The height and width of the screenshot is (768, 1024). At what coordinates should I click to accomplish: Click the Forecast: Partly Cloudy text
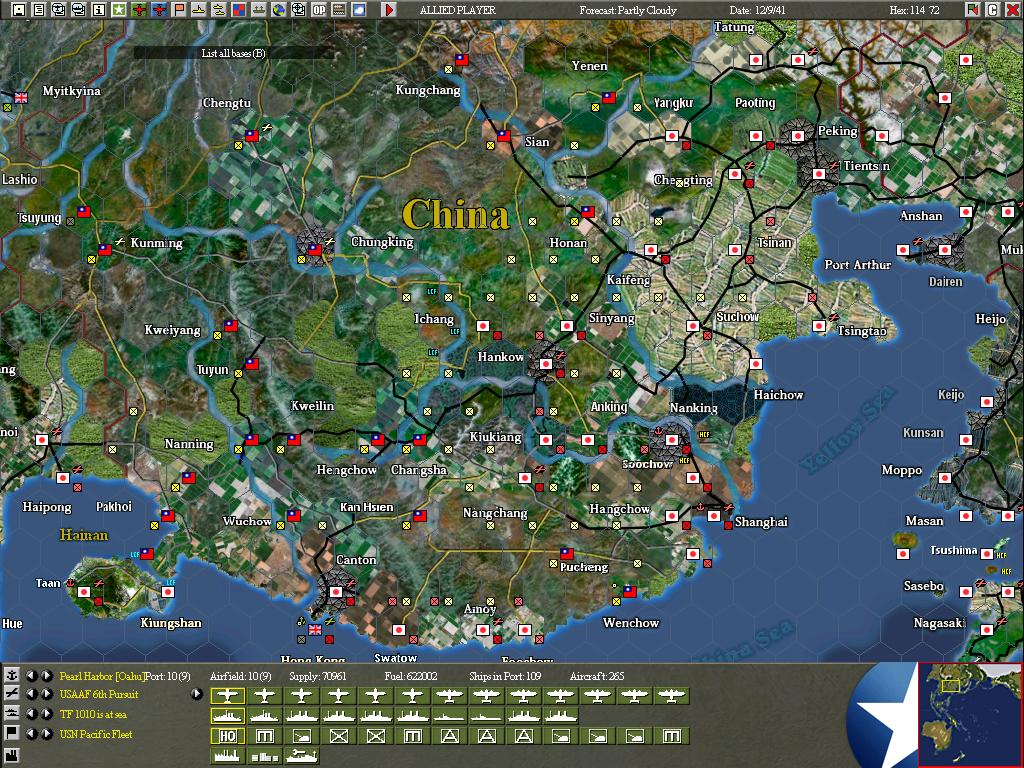click(x=628, y=10)
